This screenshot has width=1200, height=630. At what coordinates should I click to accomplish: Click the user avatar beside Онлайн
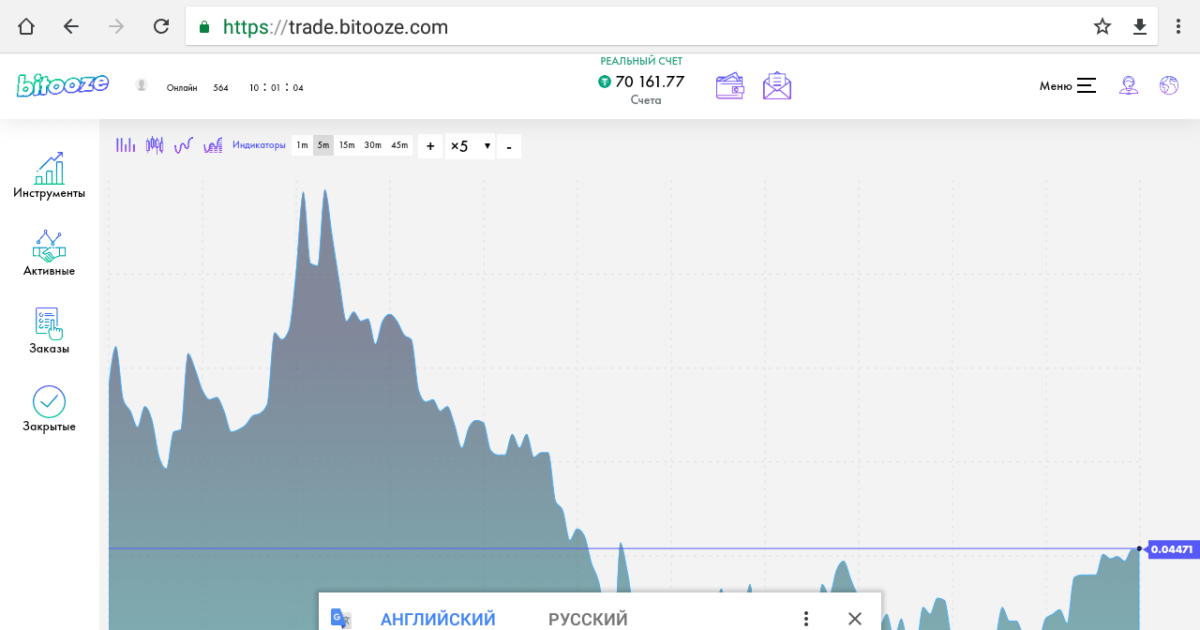142,86
